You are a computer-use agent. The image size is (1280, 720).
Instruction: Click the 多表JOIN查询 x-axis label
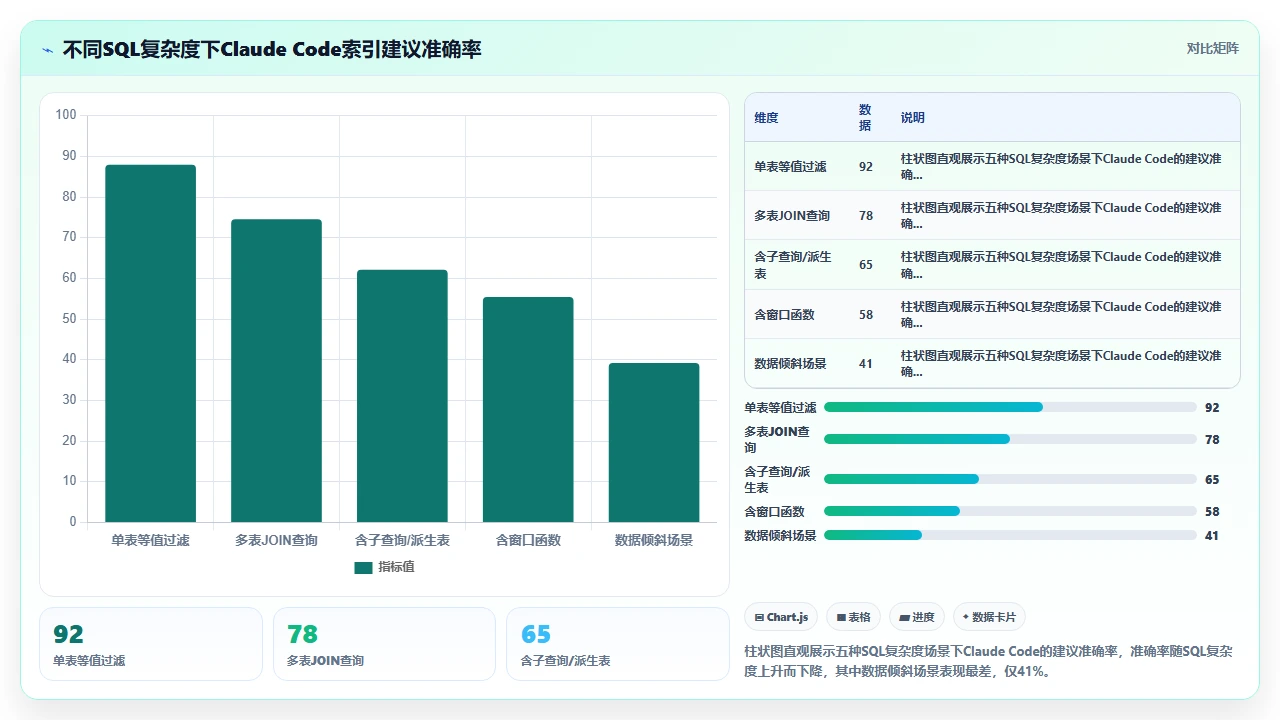coord(276,540)
